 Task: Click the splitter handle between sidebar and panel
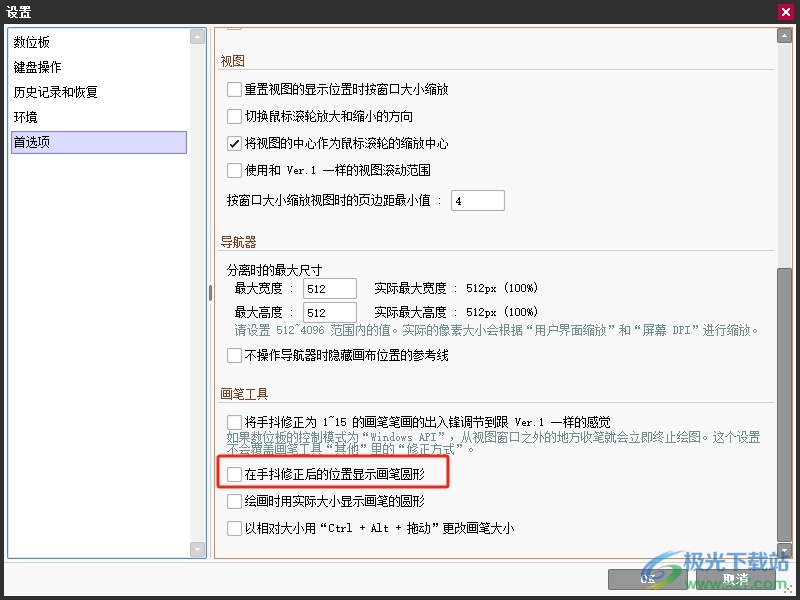(x=210, y=293)
